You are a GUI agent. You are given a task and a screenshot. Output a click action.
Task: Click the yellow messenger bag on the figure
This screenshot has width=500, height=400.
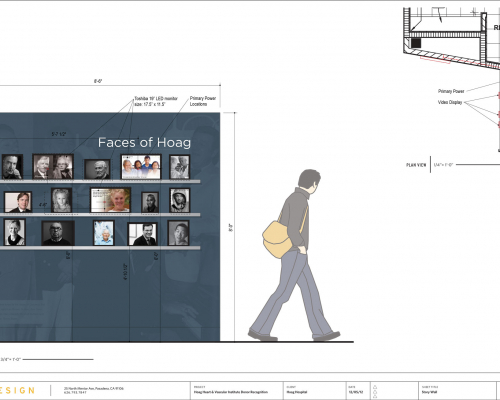278,239
